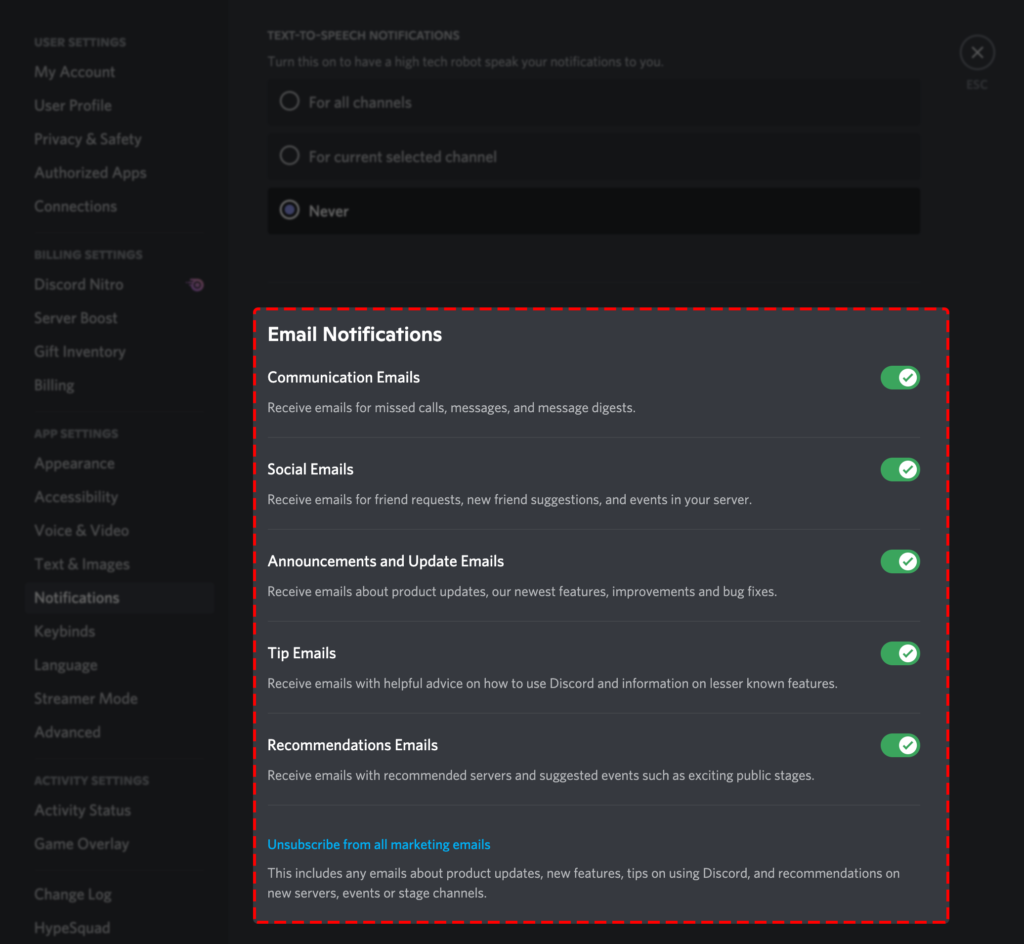Go to Privacy & Safety
Viewport: 1024px width, 944px height.
click(x=87, y=139)
